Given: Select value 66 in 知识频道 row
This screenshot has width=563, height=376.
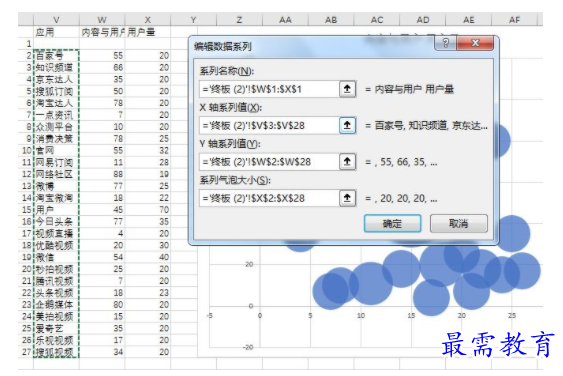Looking at the screenshot, I should tap(102, 68).
